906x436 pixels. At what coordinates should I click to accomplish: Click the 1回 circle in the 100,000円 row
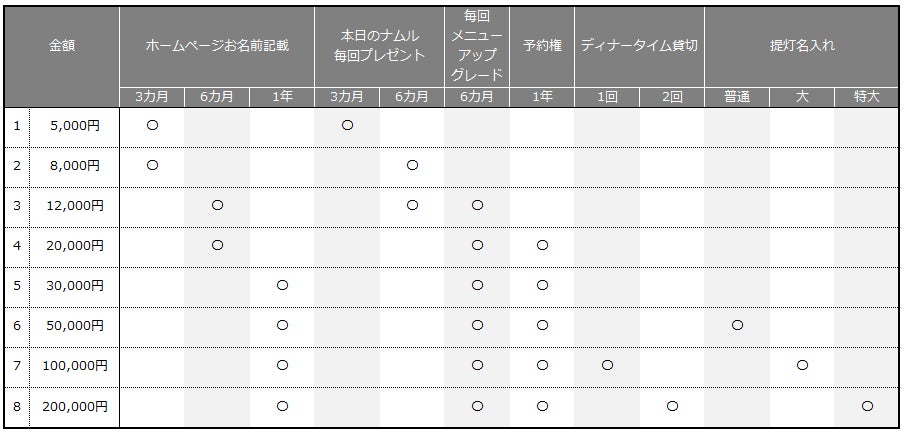click(x=607, y=366)
